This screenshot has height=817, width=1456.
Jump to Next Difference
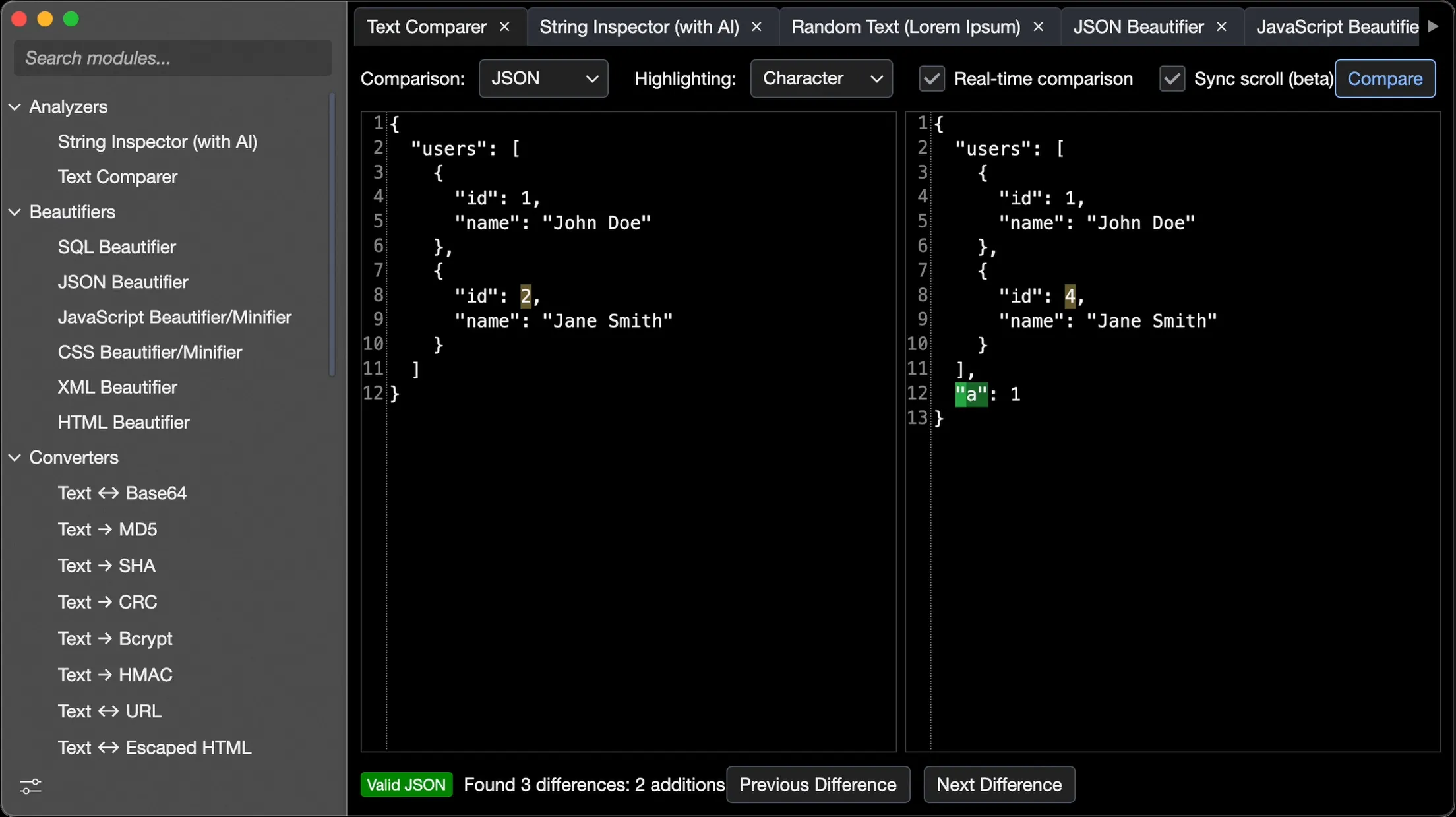(998, 785)
